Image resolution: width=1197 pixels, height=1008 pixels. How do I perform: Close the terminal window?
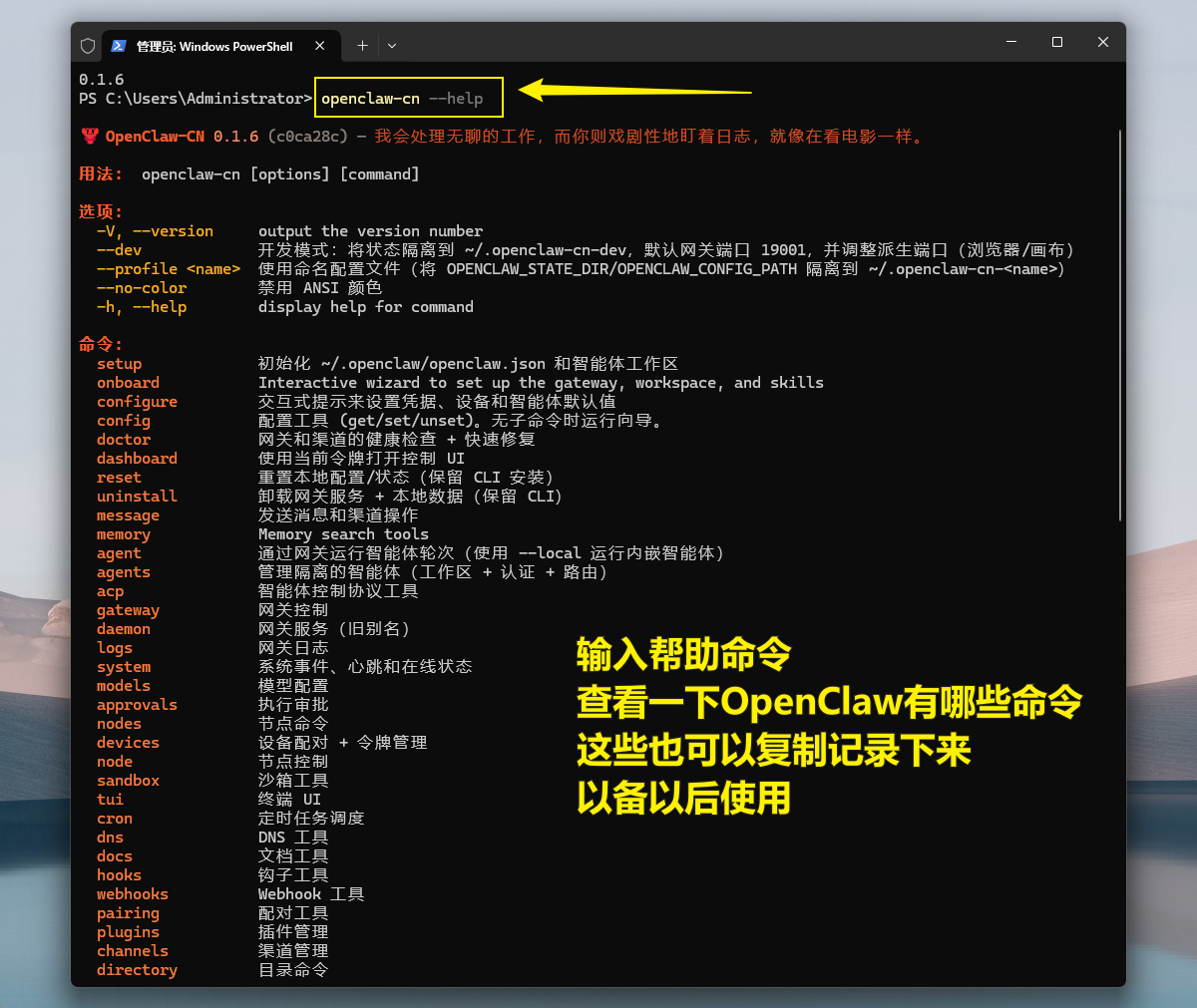click(1102, 42)
